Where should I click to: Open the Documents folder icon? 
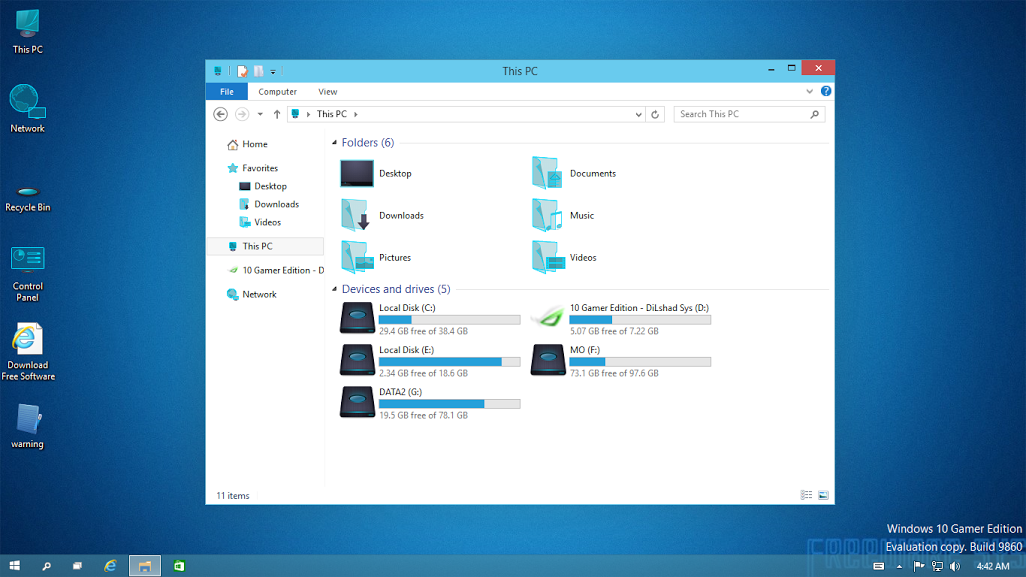coord(547,173)
